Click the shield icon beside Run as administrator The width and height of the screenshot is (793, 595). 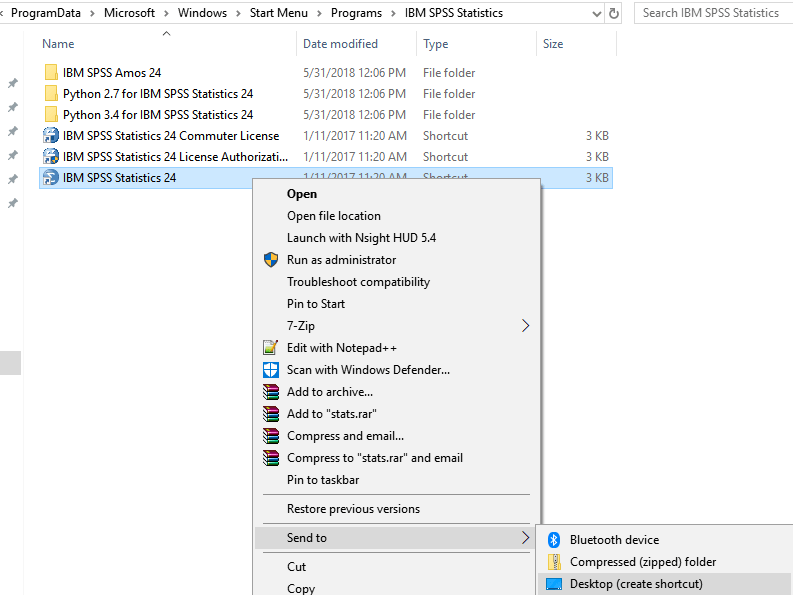point(271,260)
